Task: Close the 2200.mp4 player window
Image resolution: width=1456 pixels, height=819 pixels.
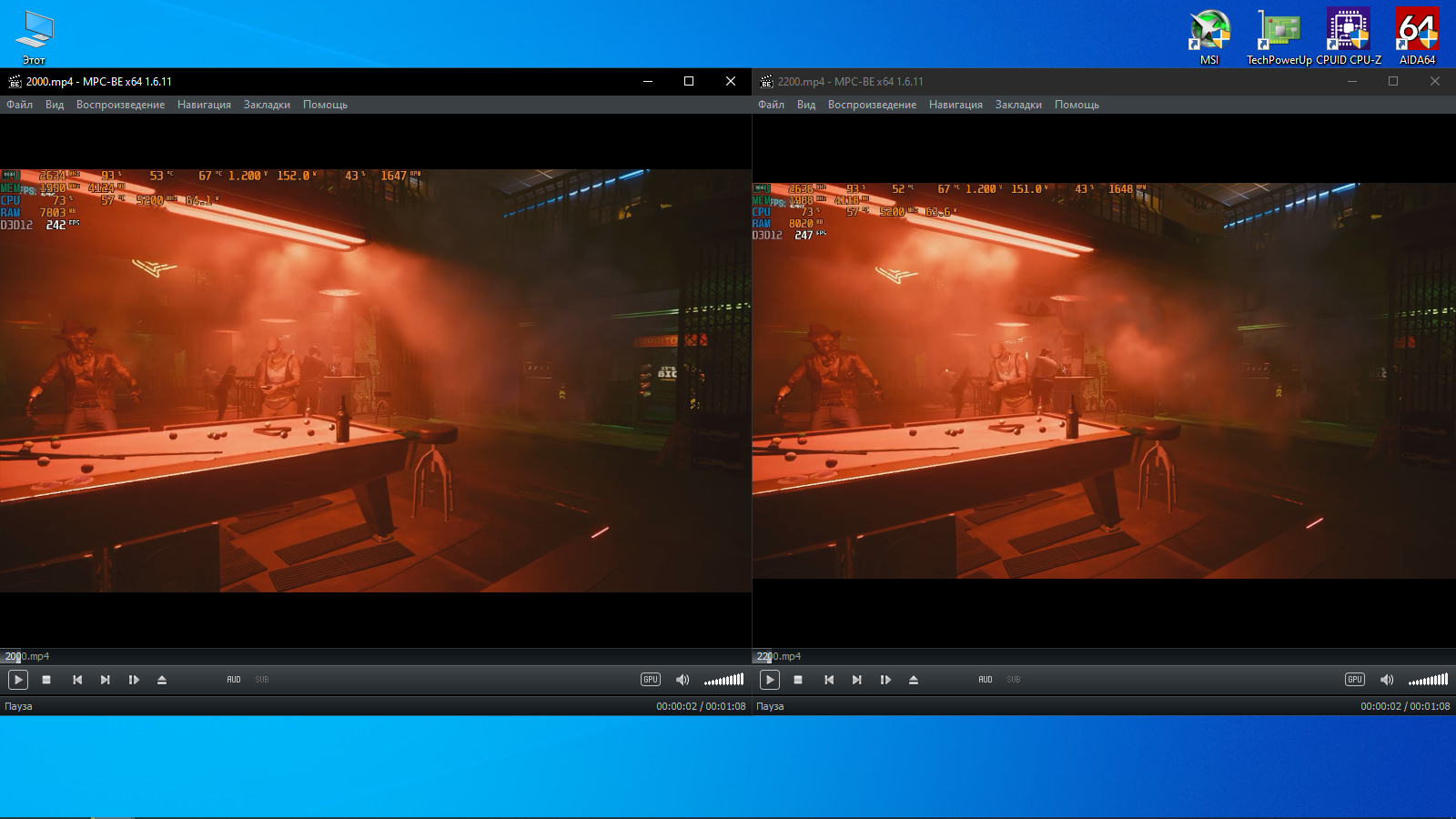Action: click(1435, 81)
